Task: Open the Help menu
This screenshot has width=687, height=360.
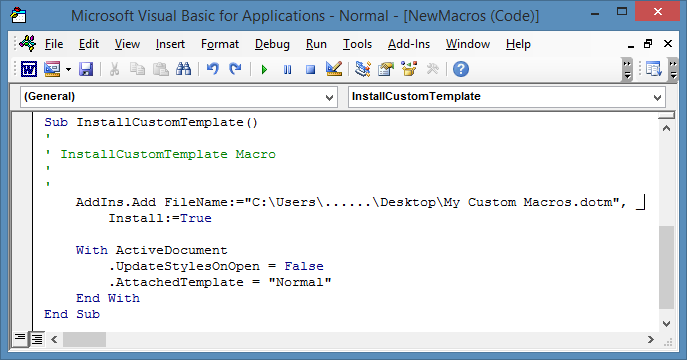Action: [x=518, y=44]
